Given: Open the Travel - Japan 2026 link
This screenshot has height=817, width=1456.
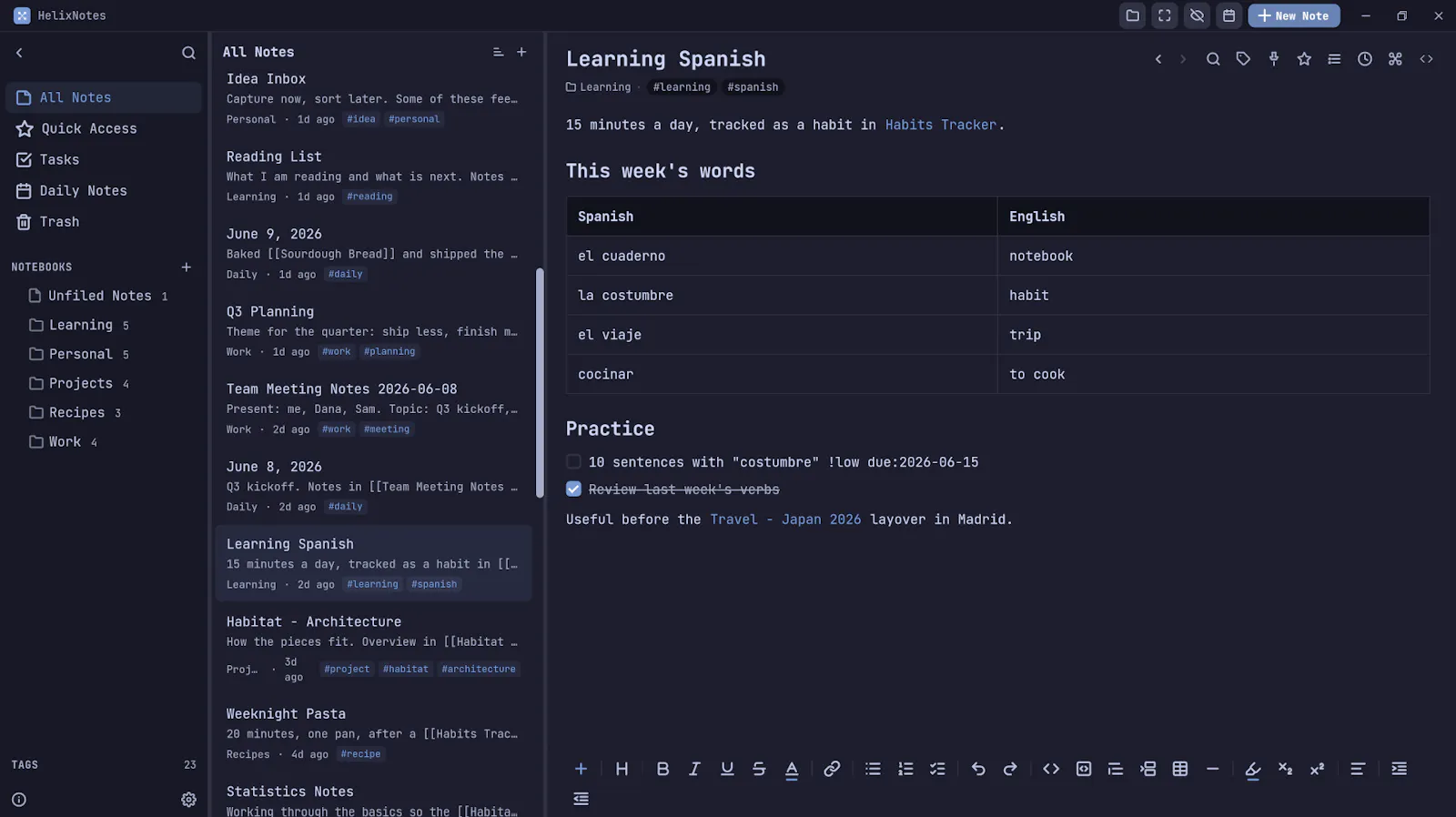Looking at the screenshot, I should 785,519.
